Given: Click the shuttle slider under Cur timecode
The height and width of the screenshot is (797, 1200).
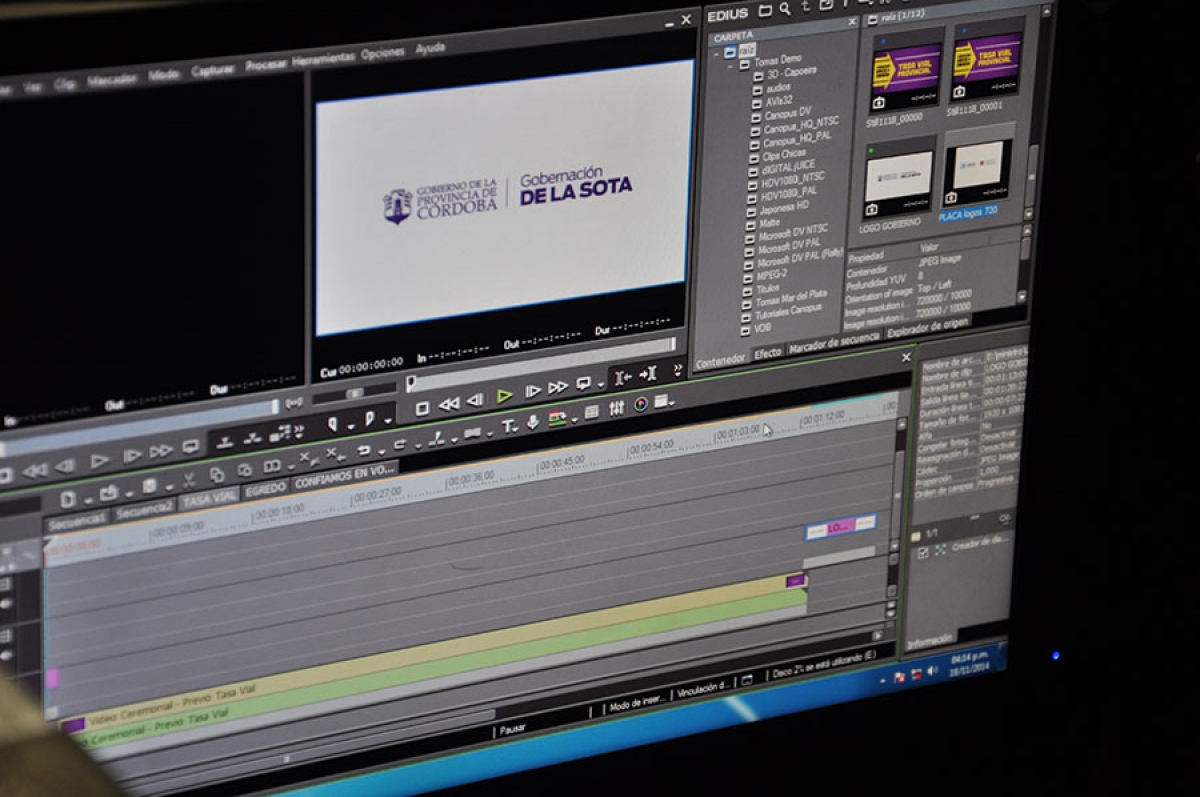Looking at the screenshot, I should [x=355, y=393].
